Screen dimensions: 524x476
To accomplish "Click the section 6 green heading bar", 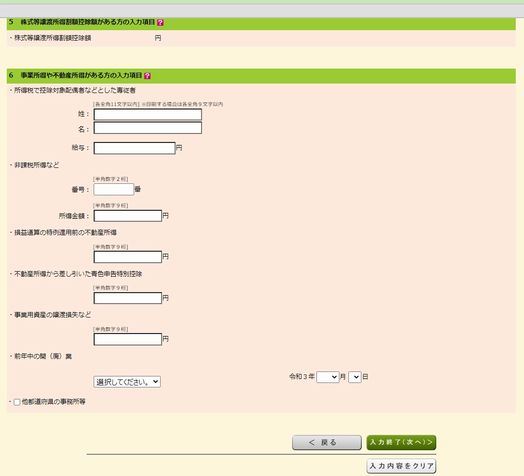I will pyautogui.click(x=261, y=76).
